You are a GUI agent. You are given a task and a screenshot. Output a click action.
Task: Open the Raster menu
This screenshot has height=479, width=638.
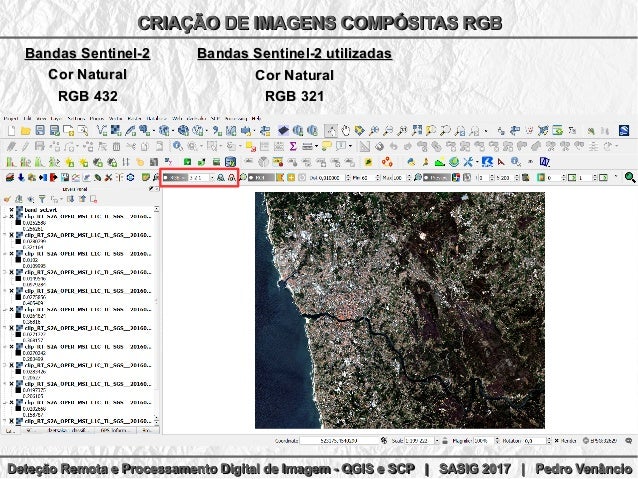pyautogui.click(x=134, y=118)
